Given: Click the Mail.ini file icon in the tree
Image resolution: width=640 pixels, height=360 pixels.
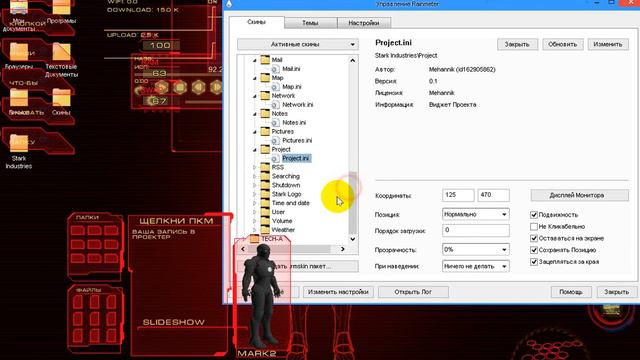Looking at the screenshot, I should click(x=276, y=69).
